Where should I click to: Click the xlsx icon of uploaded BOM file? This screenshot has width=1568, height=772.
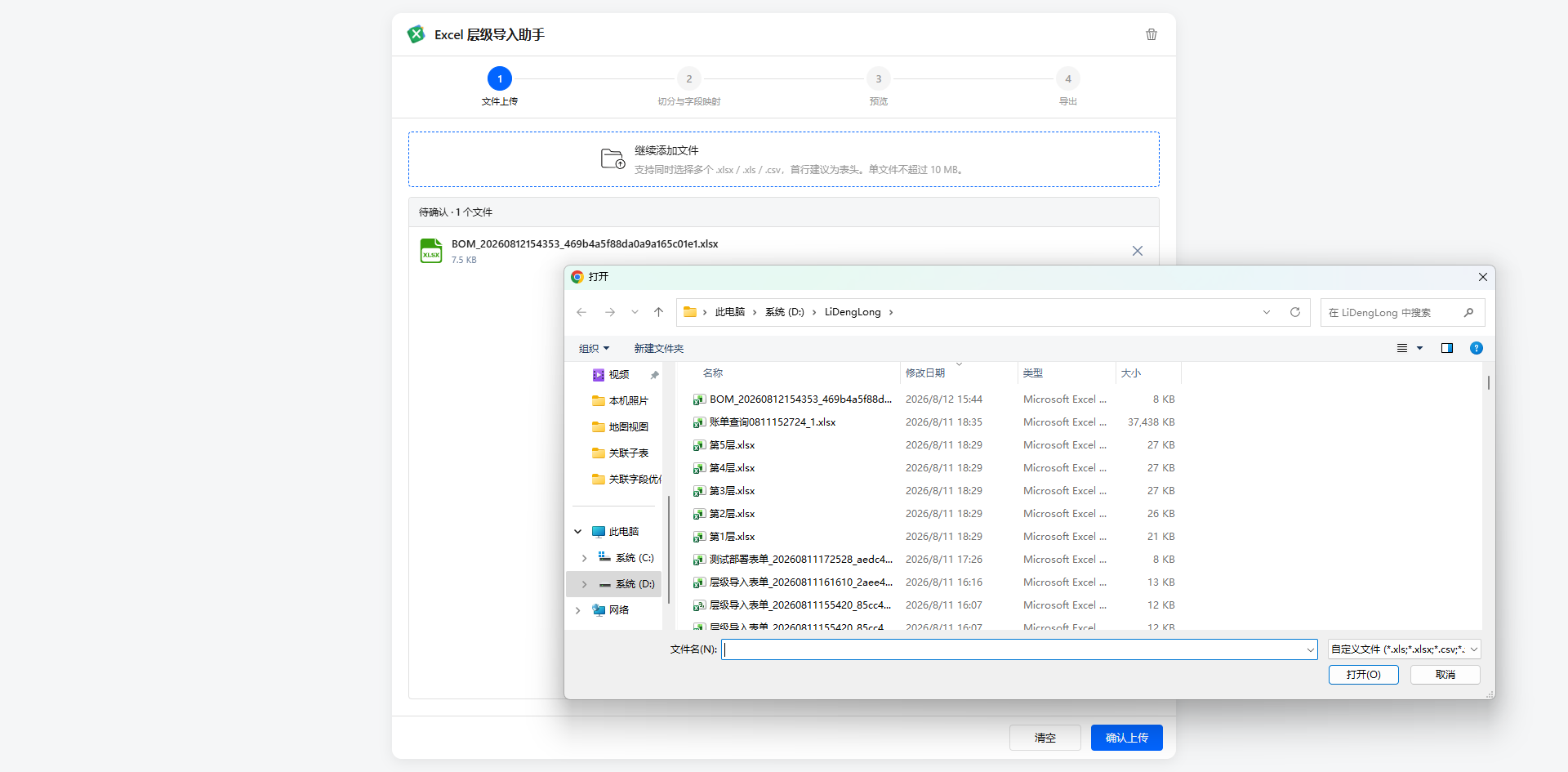pyautogui.click(x=431, y=251)
